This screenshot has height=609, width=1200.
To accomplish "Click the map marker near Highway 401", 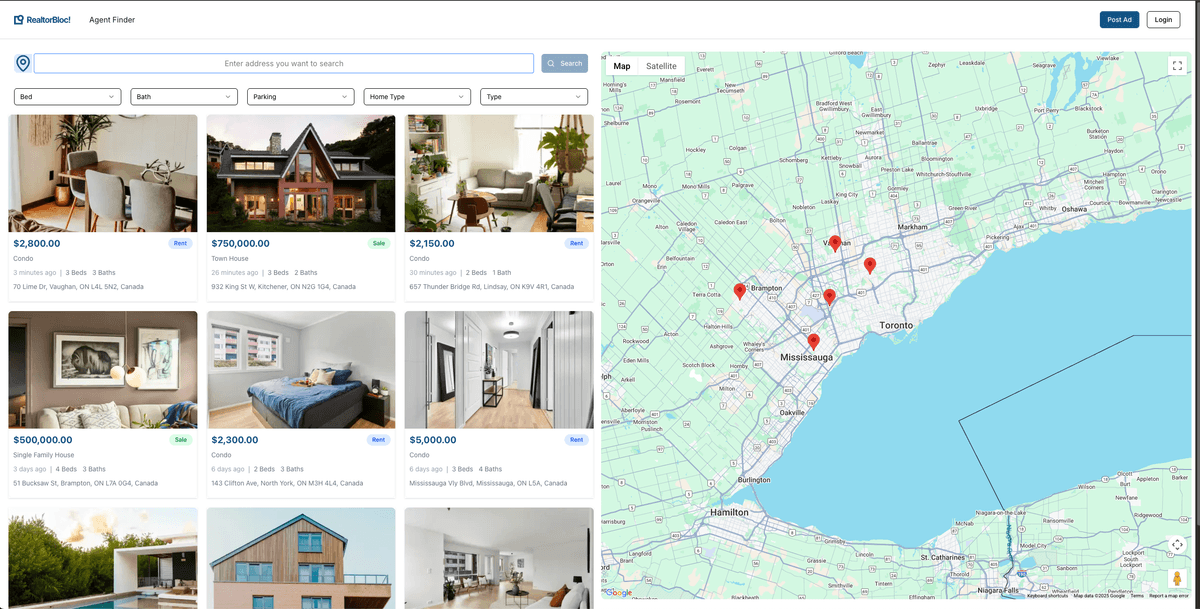I will tap(829, 297).
